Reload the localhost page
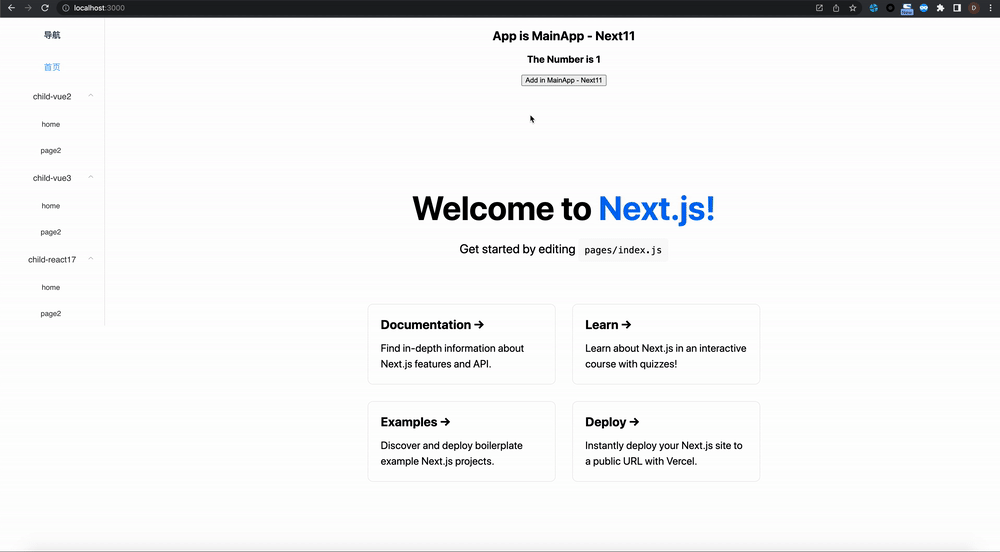The width and height of the screenshot is (1000, 552). click(x=45, y=8)
